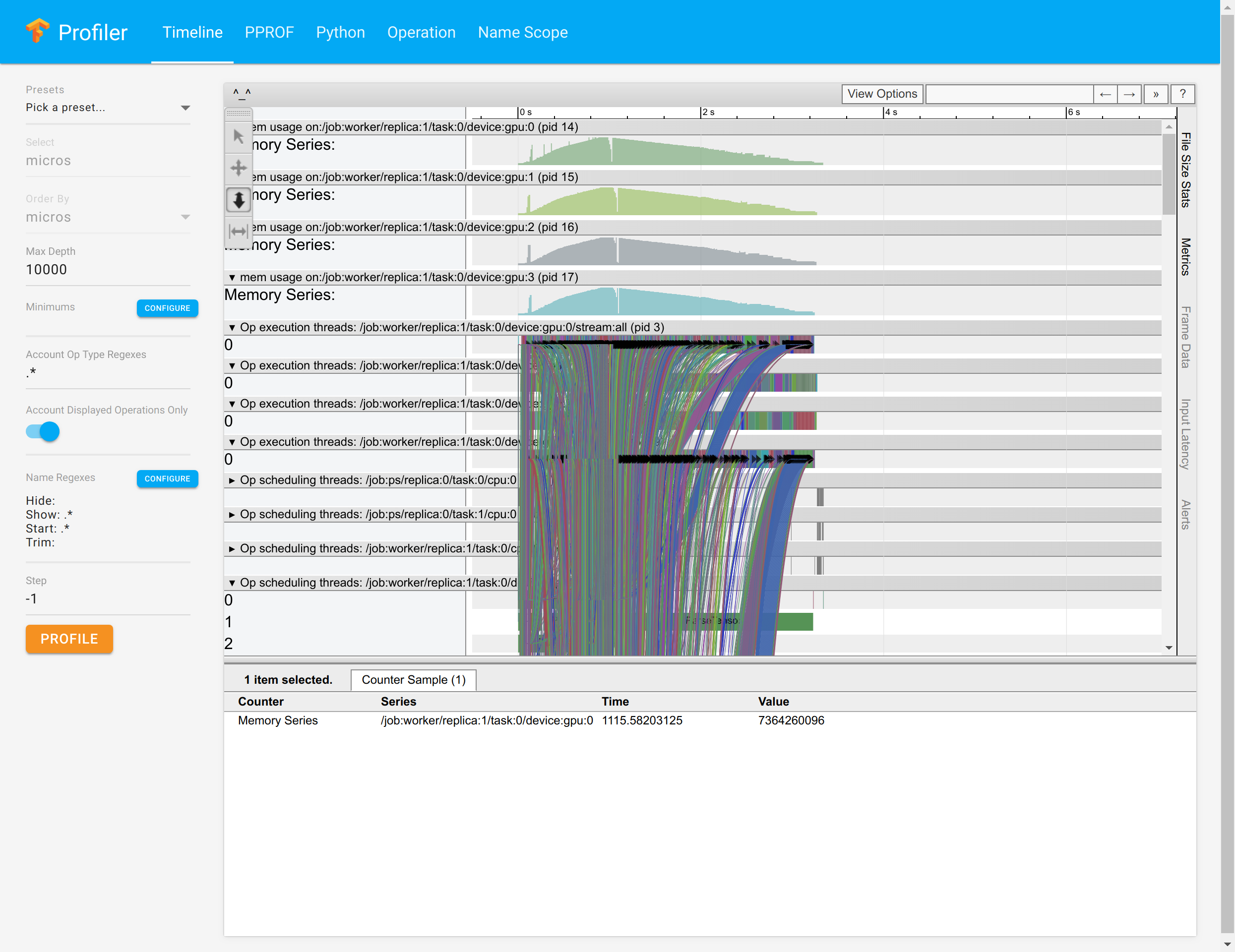Click the TensorFlow Profiler logo
Screen dimensions: 1235x952
coord(38,32)
